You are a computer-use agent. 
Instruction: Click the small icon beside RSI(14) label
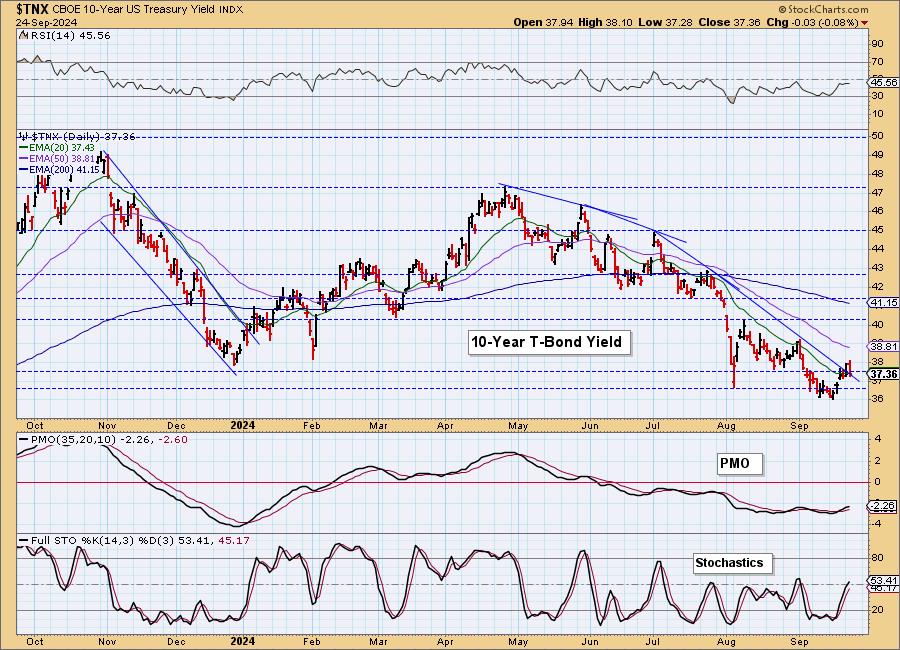click(x=22, y=35)
